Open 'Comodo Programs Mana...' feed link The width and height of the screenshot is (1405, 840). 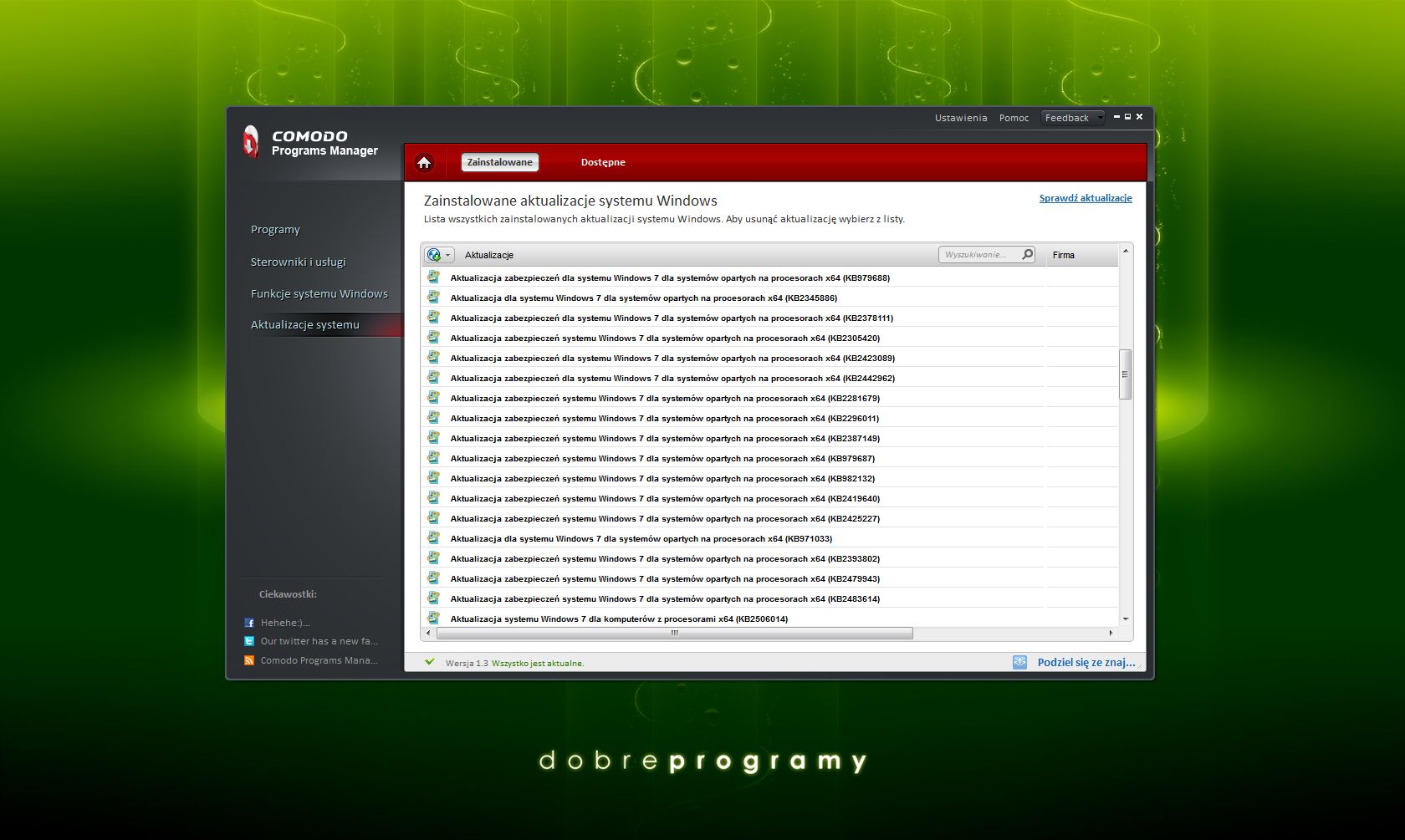319,660
